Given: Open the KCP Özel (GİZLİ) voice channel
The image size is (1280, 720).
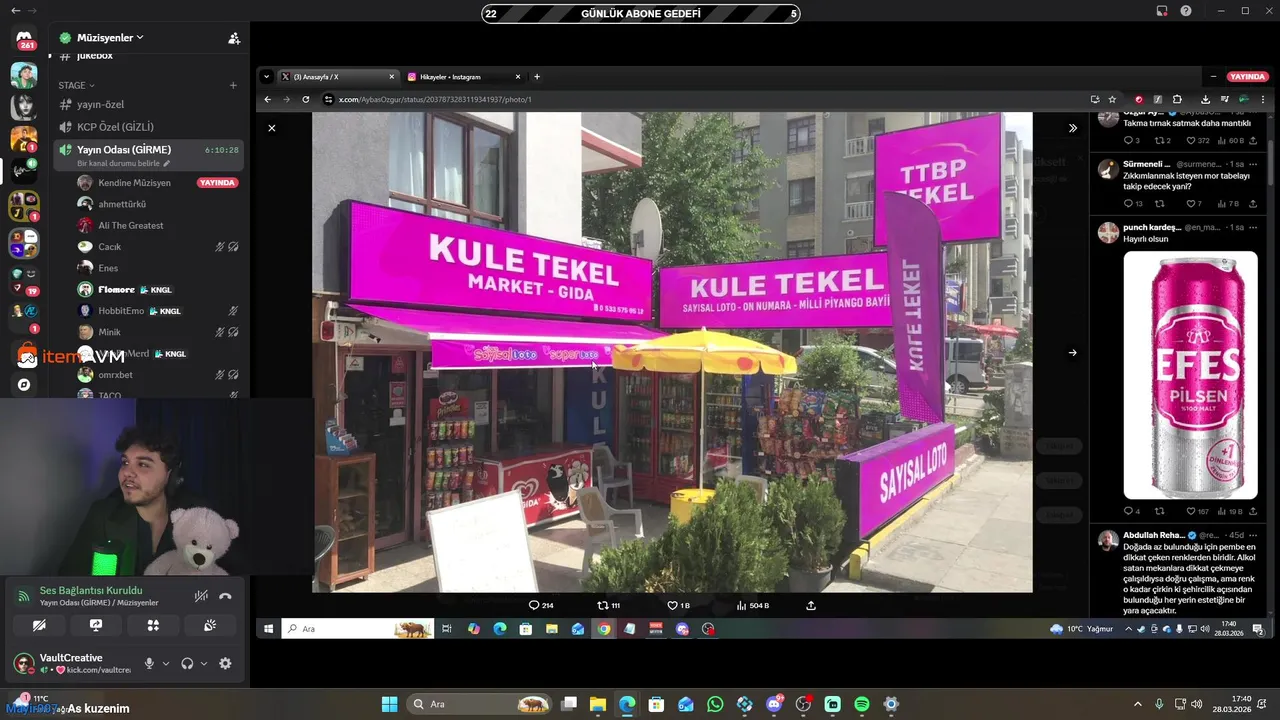Looking at the screenshot, I should (x=148, y=126).
